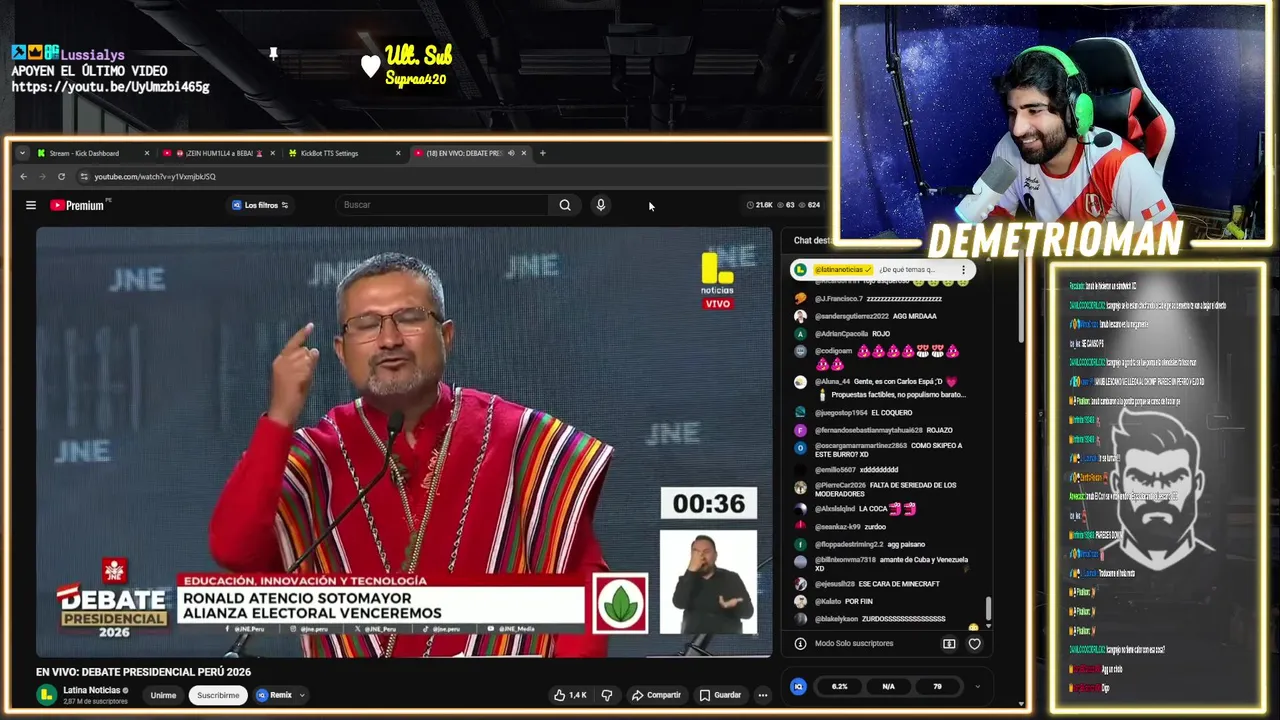The height and width of the screenshot is (720, 1280).
Task: Open Latina Noticias channel name link
Action: click(91, 690)
